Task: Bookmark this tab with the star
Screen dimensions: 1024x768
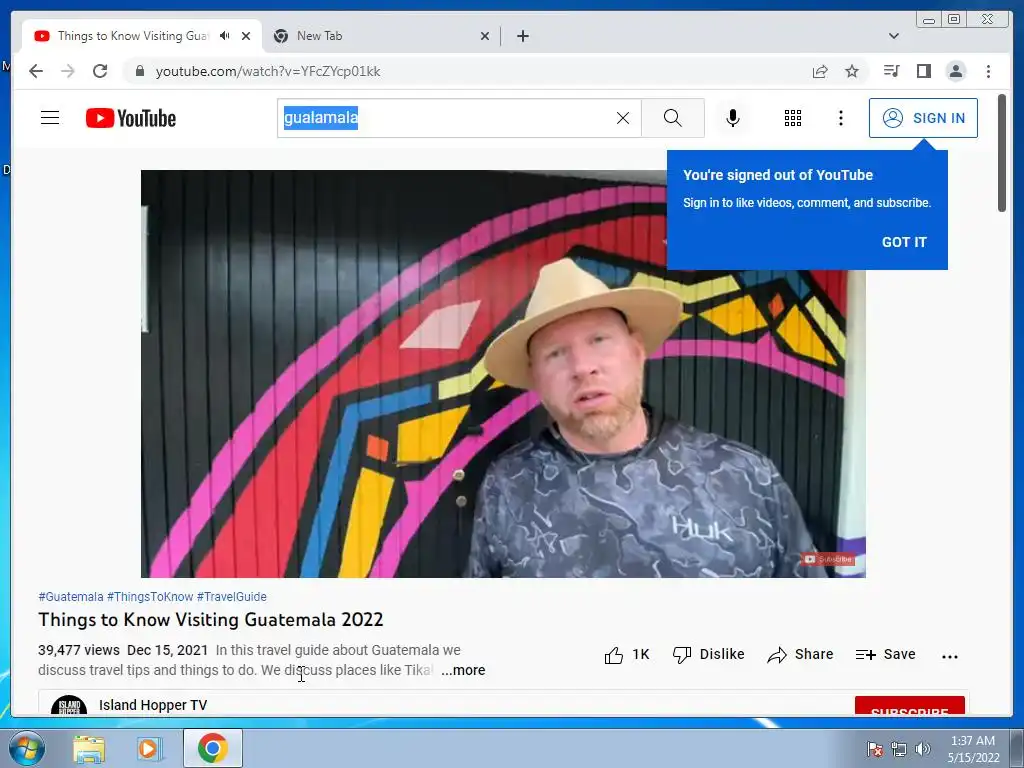Action: (852, 71)
